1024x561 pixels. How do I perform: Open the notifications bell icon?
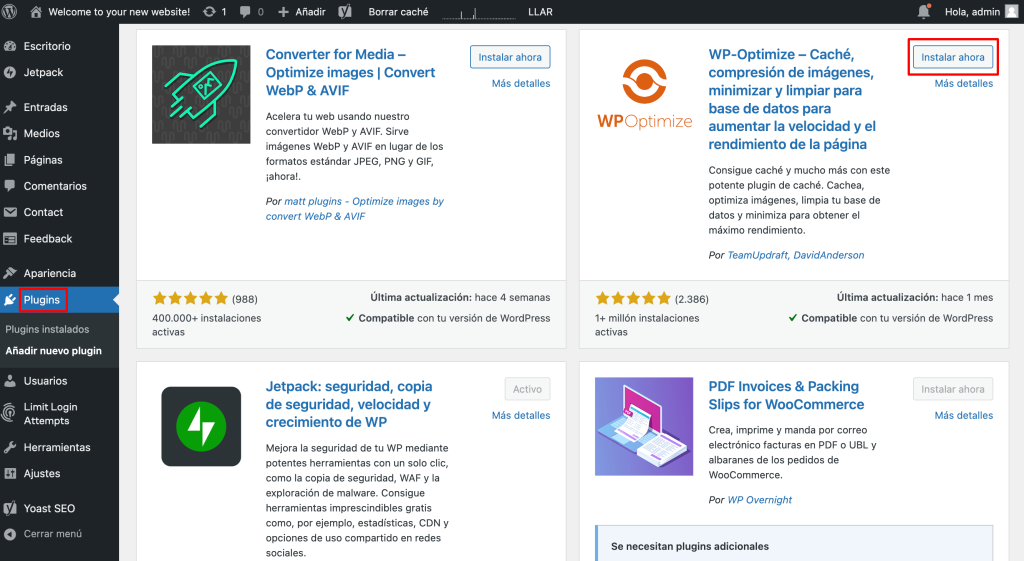[923, 12]
